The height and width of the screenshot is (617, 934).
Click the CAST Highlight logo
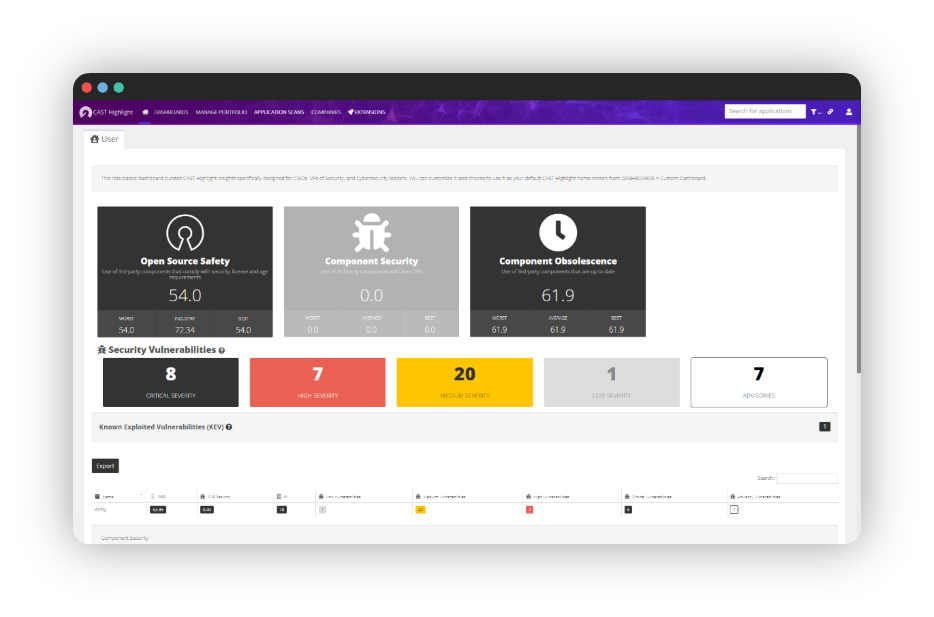[105, 112]
